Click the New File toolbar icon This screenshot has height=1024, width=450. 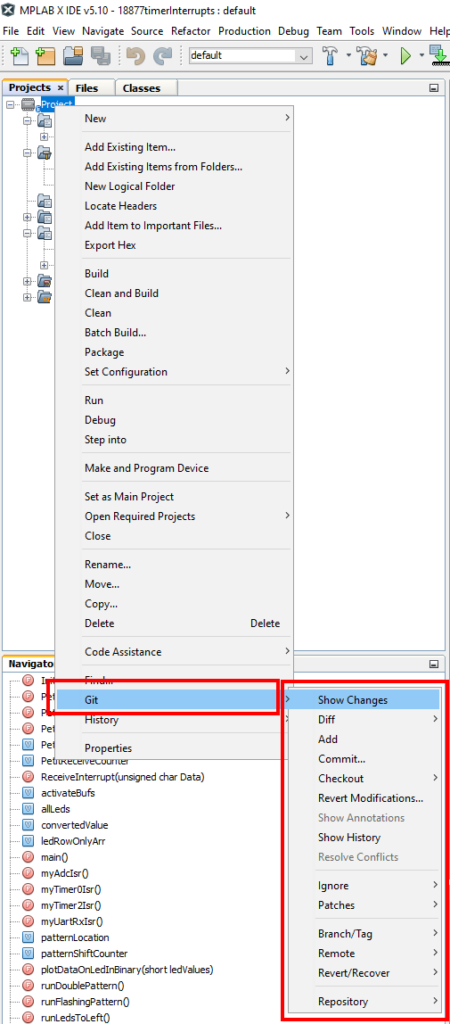coord(20,56)
